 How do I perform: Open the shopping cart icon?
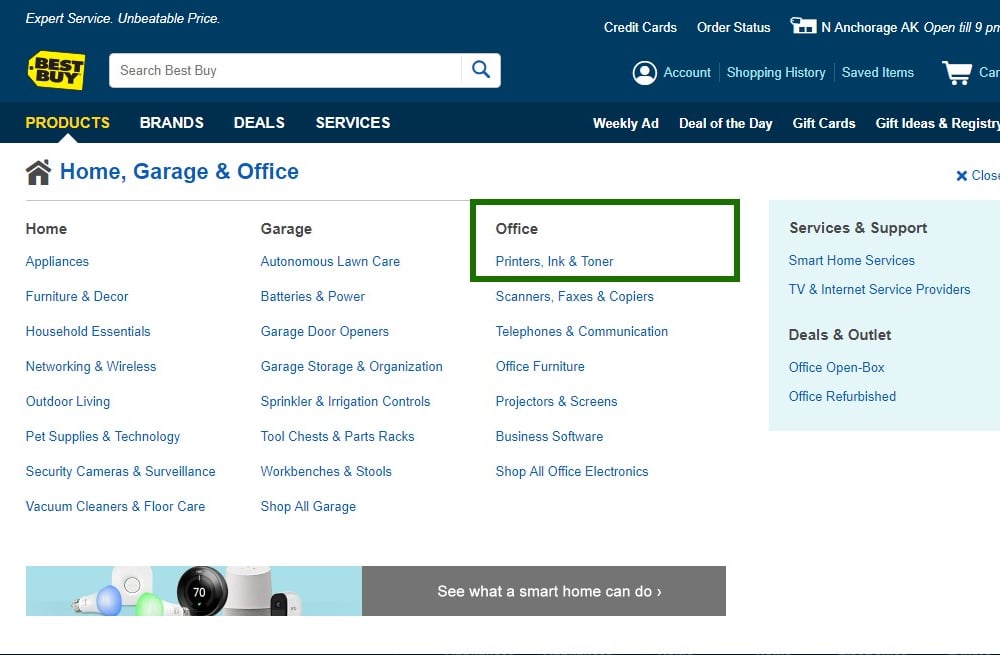pos(957,72)
